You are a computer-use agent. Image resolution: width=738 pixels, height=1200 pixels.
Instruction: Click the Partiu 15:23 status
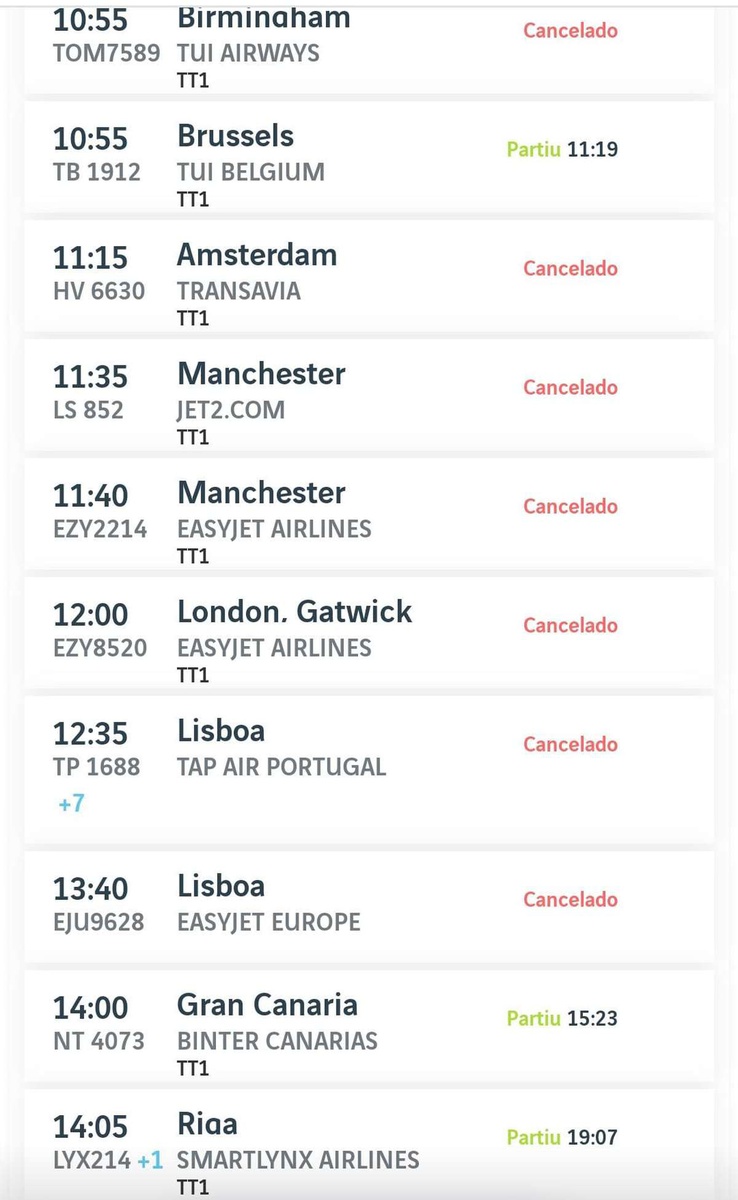(x=562, y=1018)
